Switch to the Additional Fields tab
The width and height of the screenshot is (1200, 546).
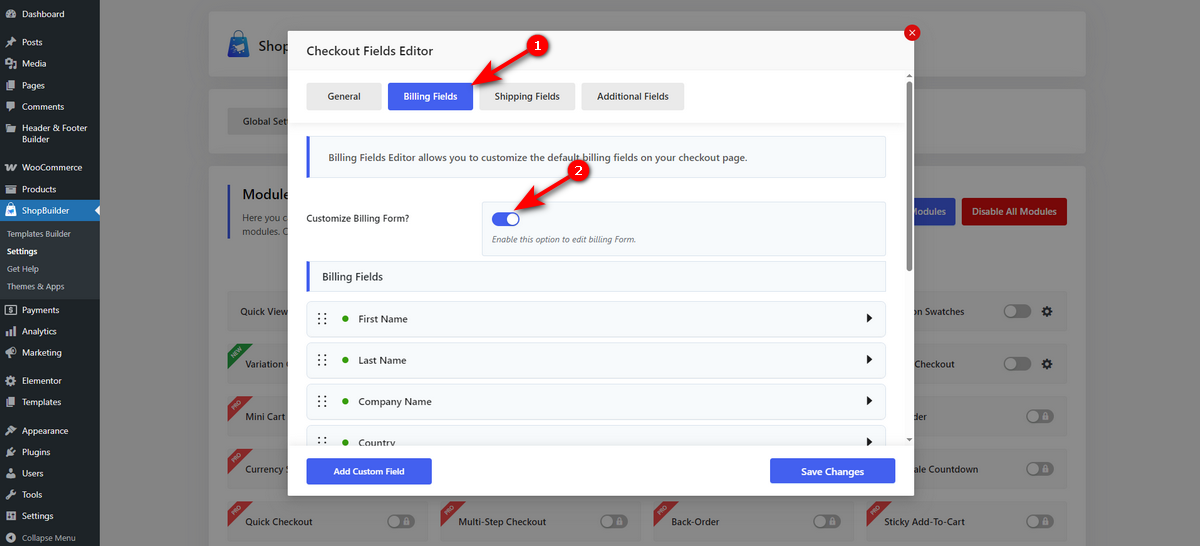pos(633,96)
